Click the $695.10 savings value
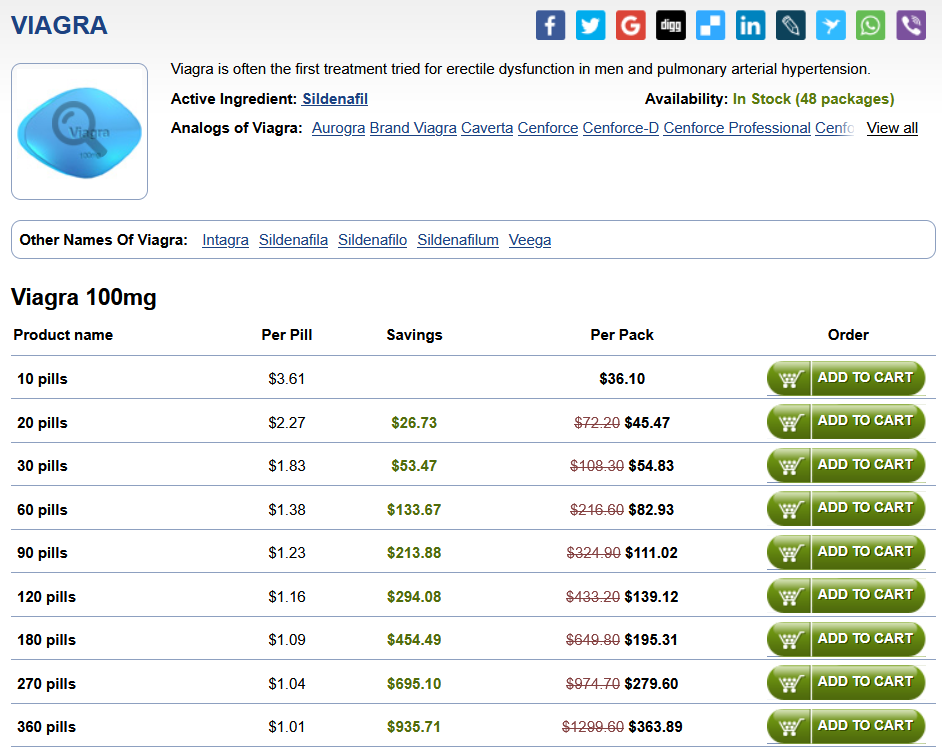The height and width of the screenshot is (755, 942). (414, 684)
